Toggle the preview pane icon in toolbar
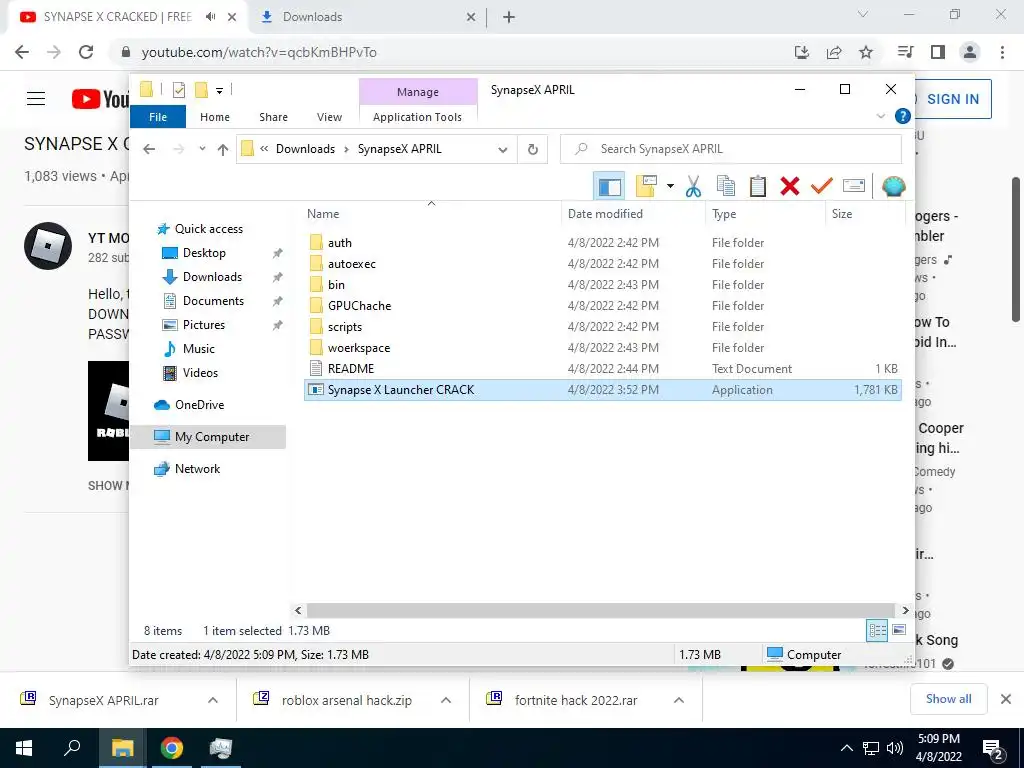The height and width of the screenshot is (768, 1024). (609, 187)
